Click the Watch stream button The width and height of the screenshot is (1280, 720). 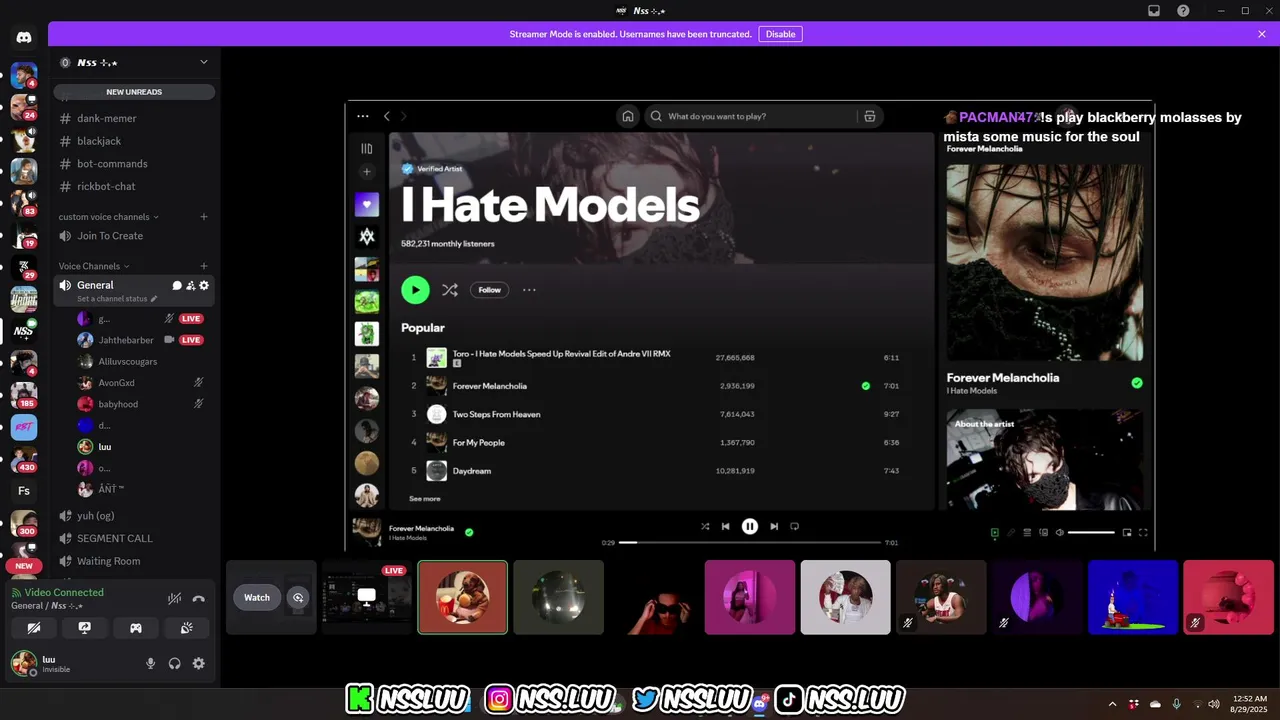257,598
